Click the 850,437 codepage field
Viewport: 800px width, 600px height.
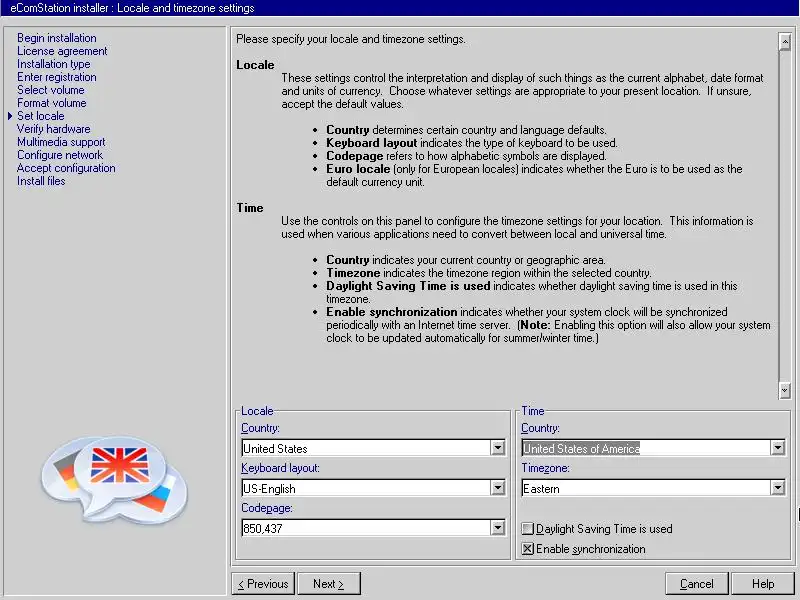click(366, 528)
